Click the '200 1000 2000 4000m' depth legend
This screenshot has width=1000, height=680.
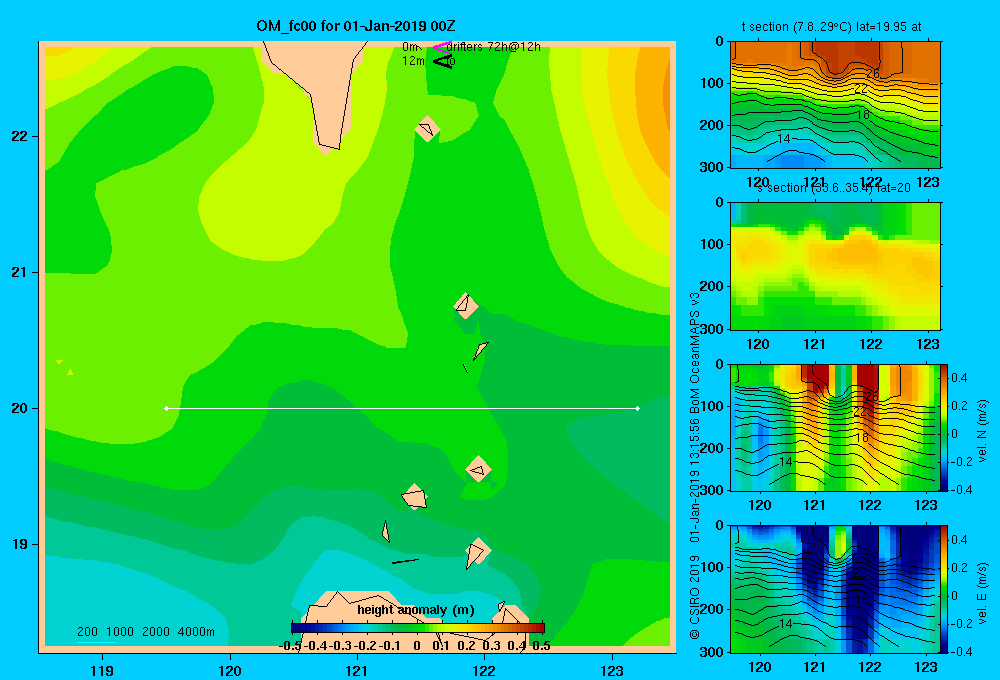click(145, 632)
